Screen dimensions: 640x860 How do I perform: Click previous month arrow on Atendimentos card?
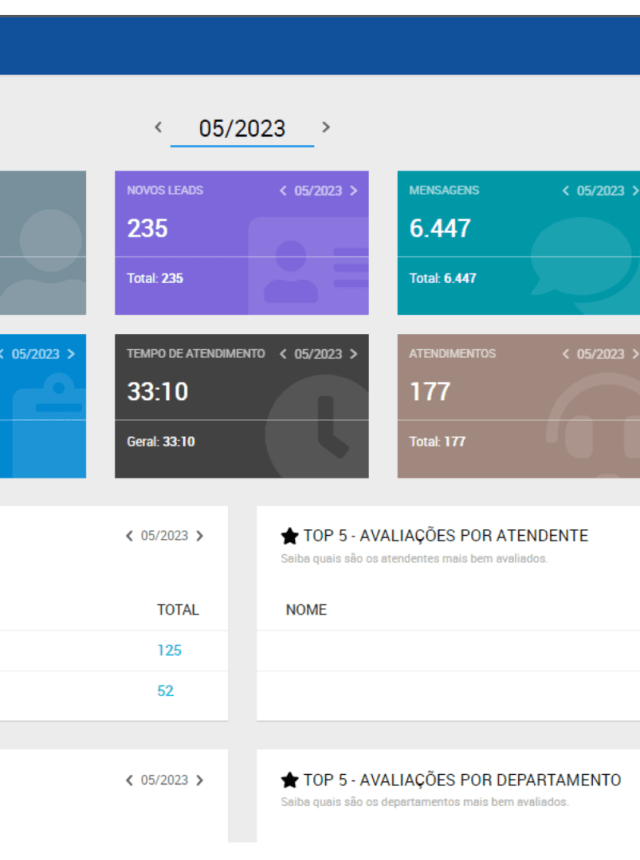tap(566, 354)
